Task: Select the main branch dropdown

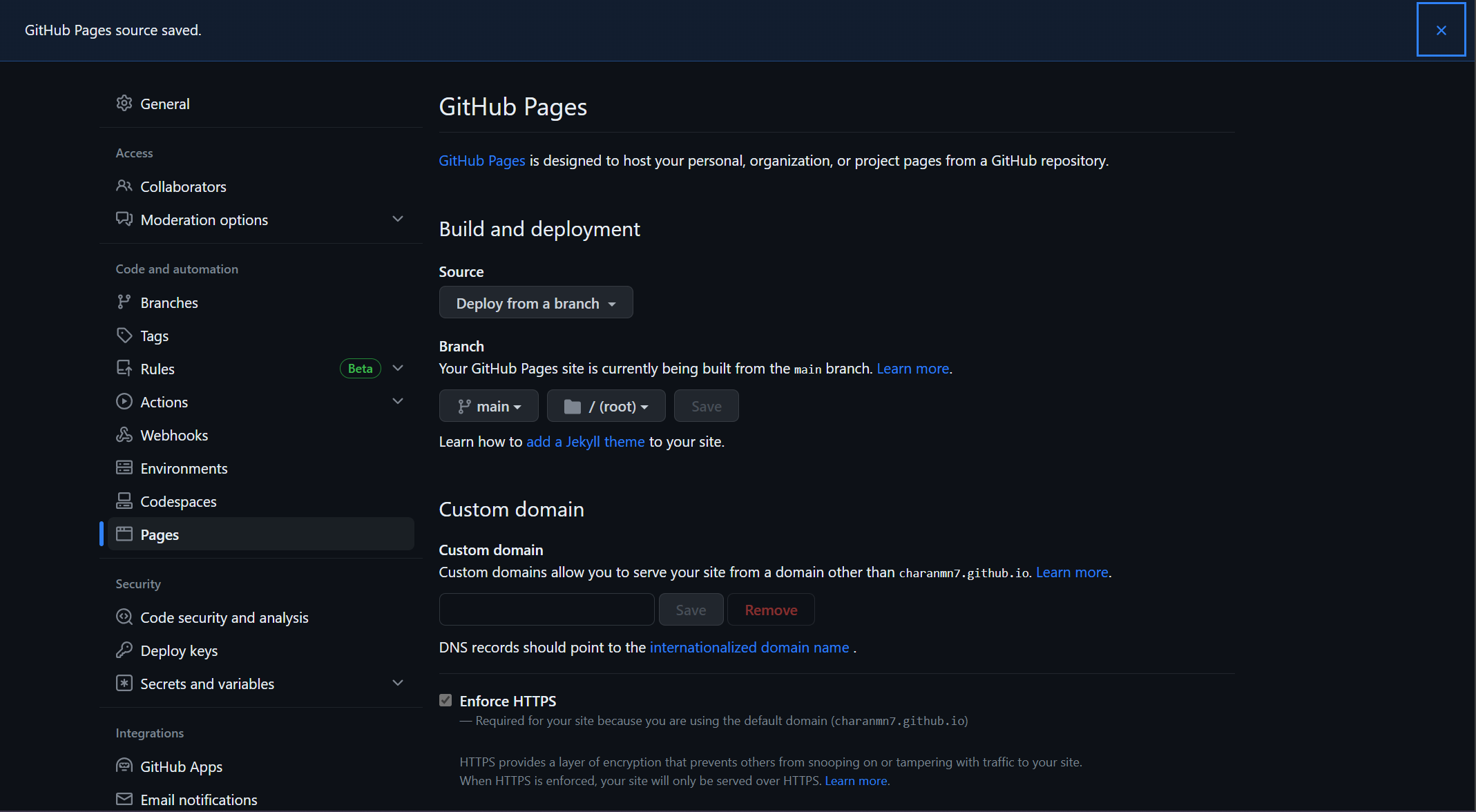Action: (488, 405)
